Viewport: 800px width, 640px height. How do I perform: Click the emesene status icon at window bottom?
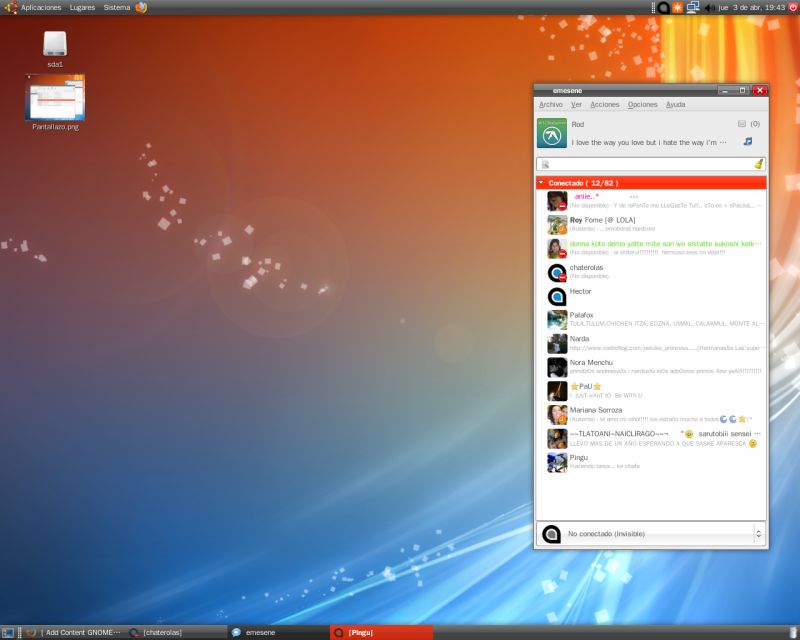[551, 534]
